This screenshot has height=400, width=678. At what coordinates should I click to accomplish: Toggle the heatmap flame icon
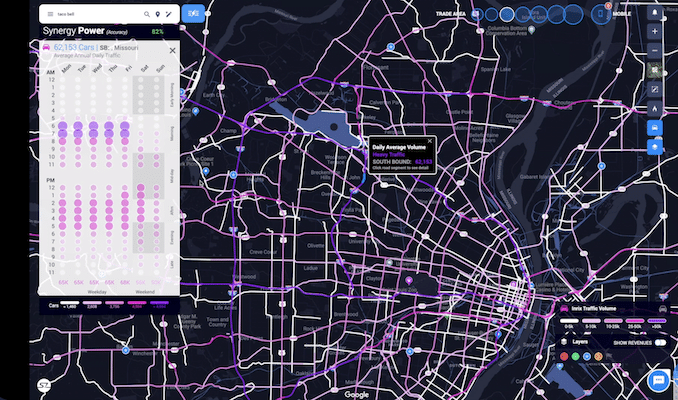tap(655, 109)
